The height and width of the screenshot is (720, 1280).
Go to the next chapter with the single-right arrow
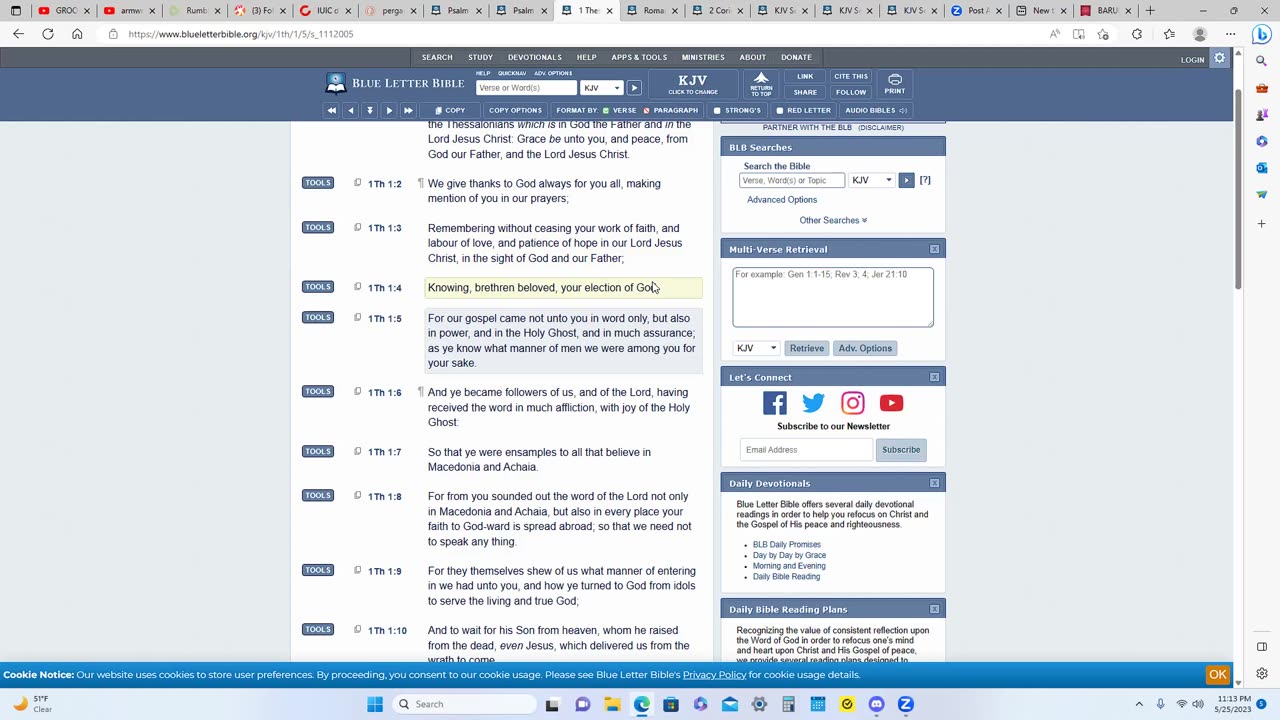coord(389,110)
